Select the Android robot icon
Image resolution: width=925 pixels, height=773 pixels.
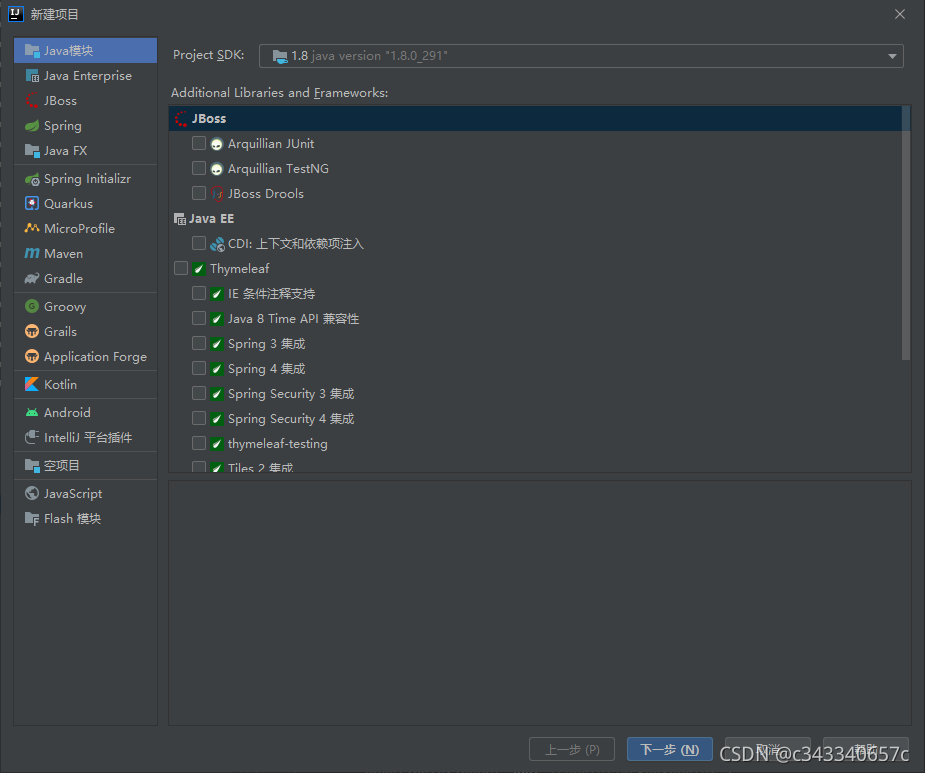tap(32, 412)
